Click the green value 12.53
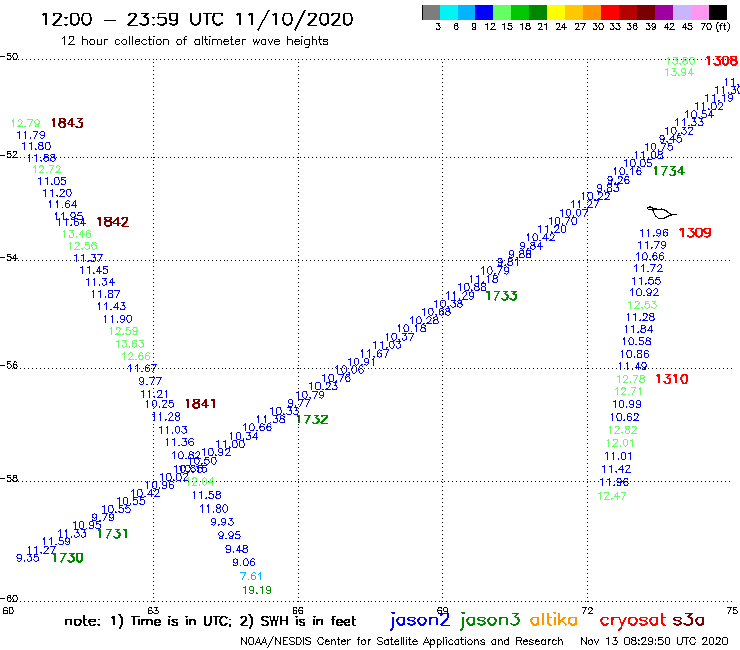 click(x=642, y=305)
